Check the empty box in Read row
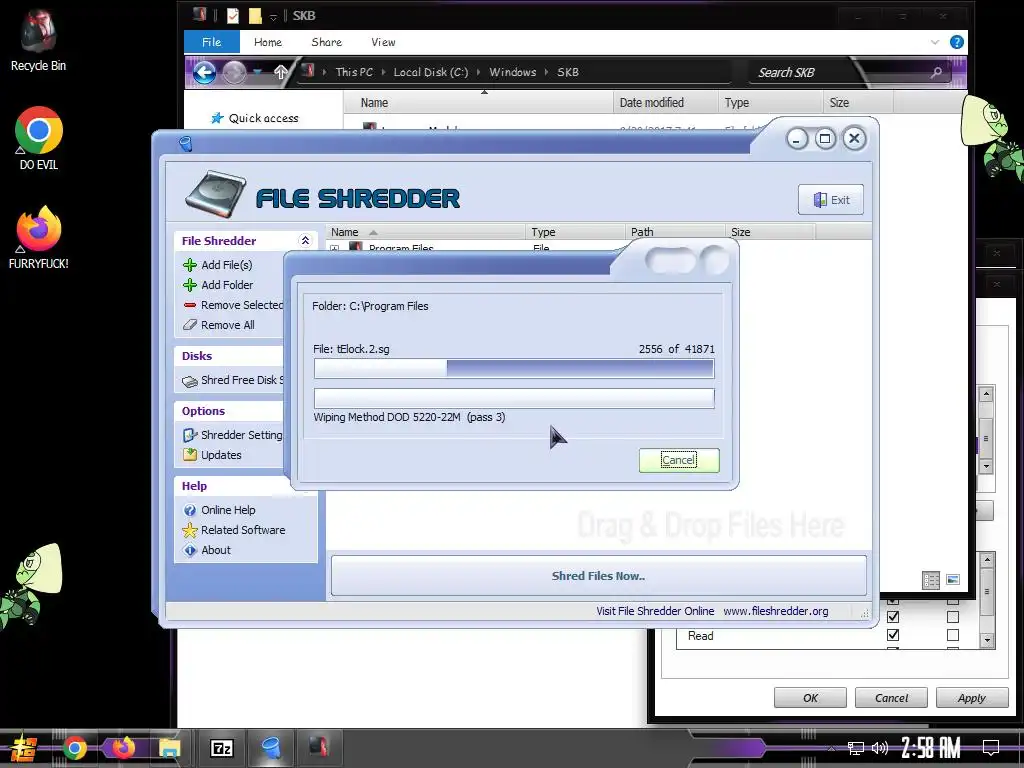This screenshot has width=1024, height=768. click(953, 635)
